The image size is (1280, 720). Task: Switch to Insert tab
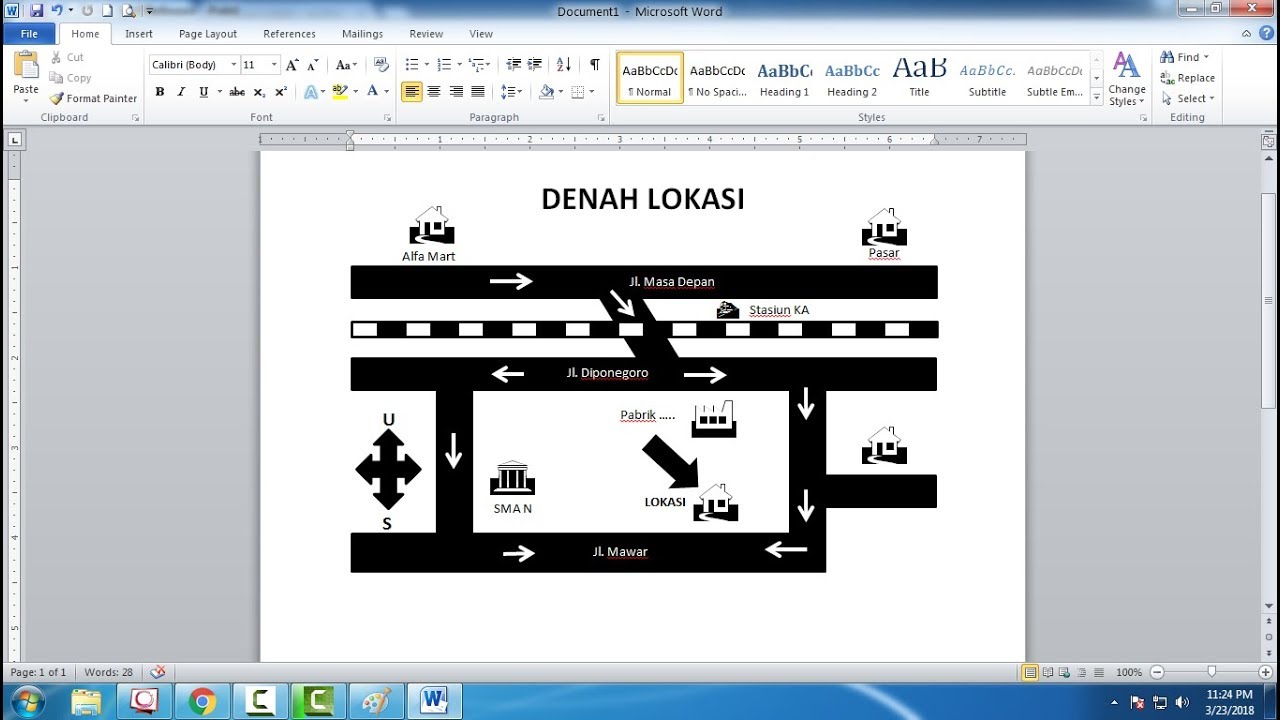(139, 34)
